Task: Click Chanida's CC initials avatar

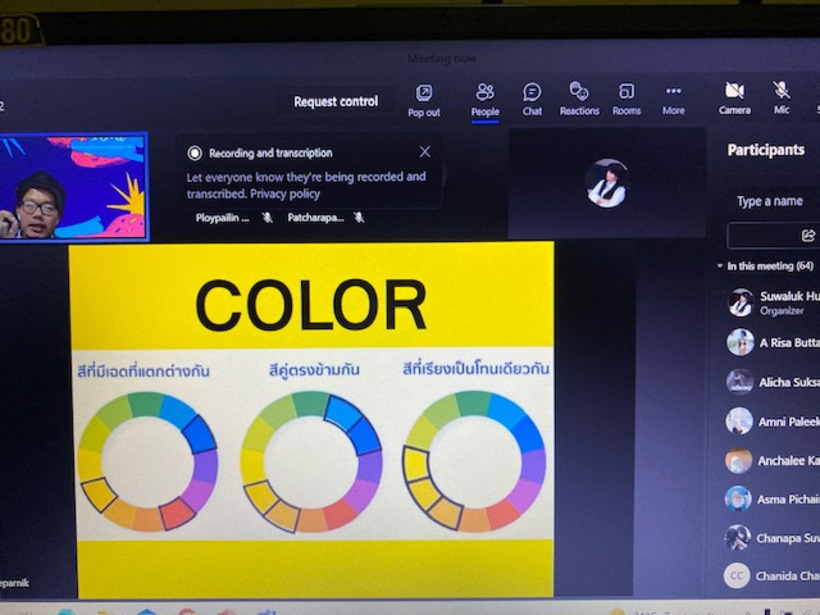Action: pos(737,576)
